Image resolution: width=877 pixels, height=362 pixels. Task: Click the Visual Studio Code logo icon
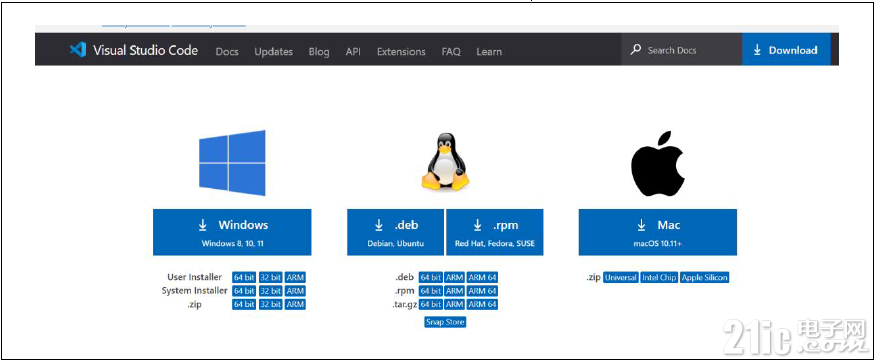pyautogui.click(x=78, y=50)
